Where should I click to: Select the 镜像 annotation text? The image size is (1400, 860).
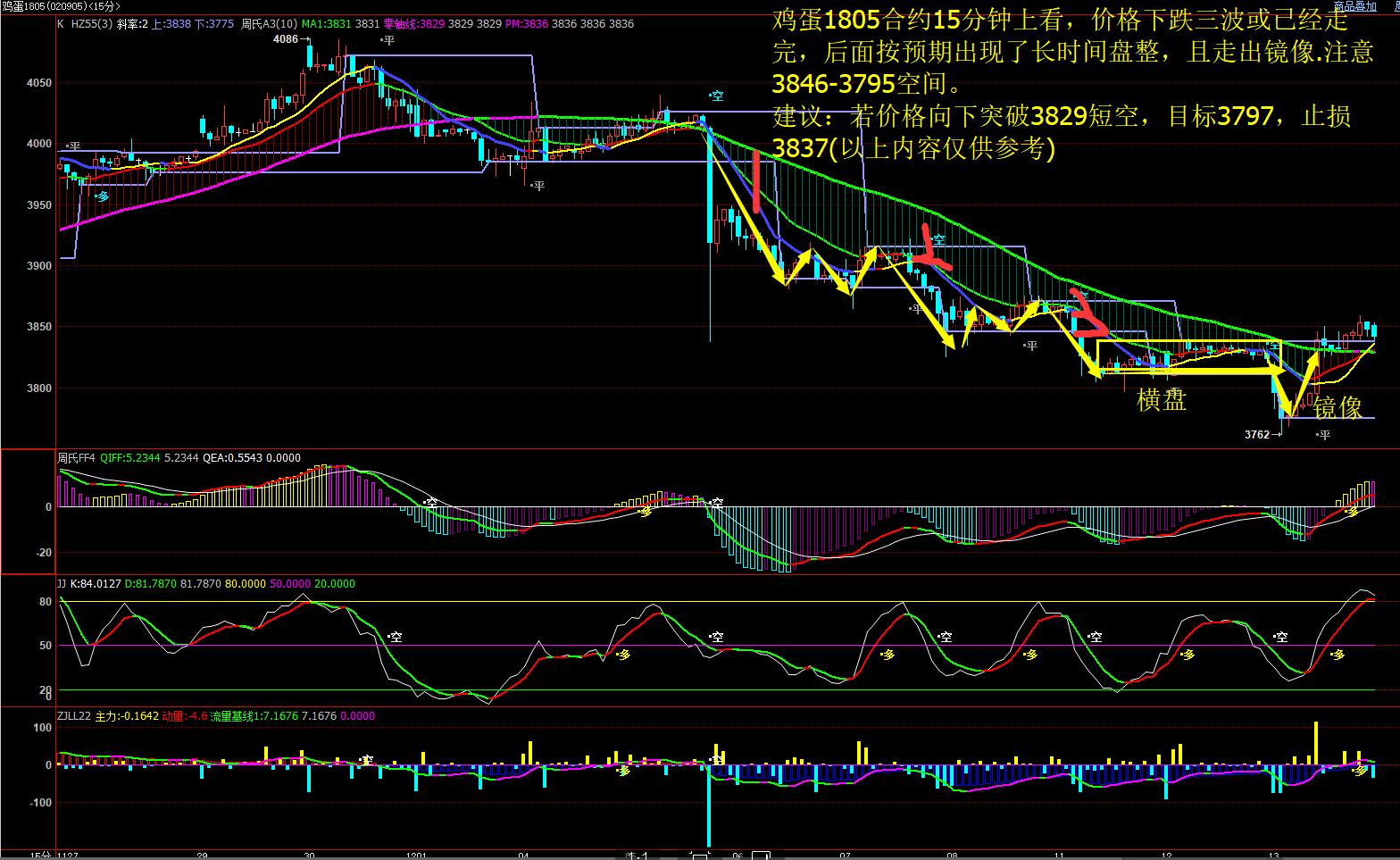(x=1337, y=408)
